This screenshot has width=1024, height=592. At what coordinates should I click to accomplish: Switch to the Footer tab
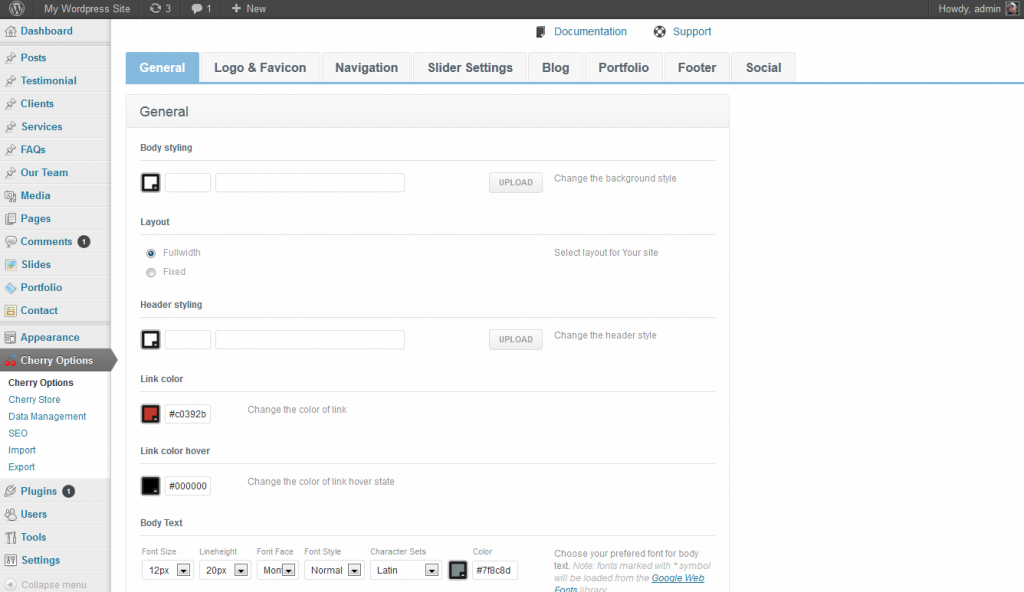pyautogui.click(x=697, y=67)
